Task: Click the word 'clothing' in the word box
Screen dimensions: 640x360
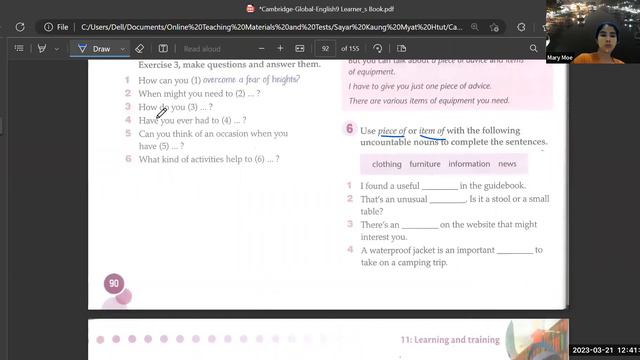Action: coord(387,164)
